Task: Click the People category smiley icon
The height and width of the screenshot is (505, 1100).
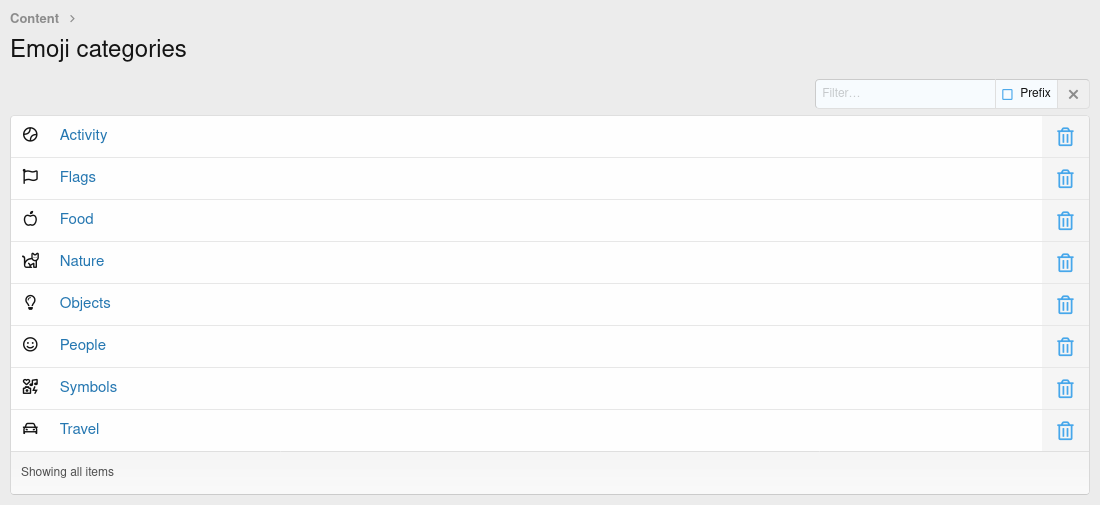Action: (30, 345)
